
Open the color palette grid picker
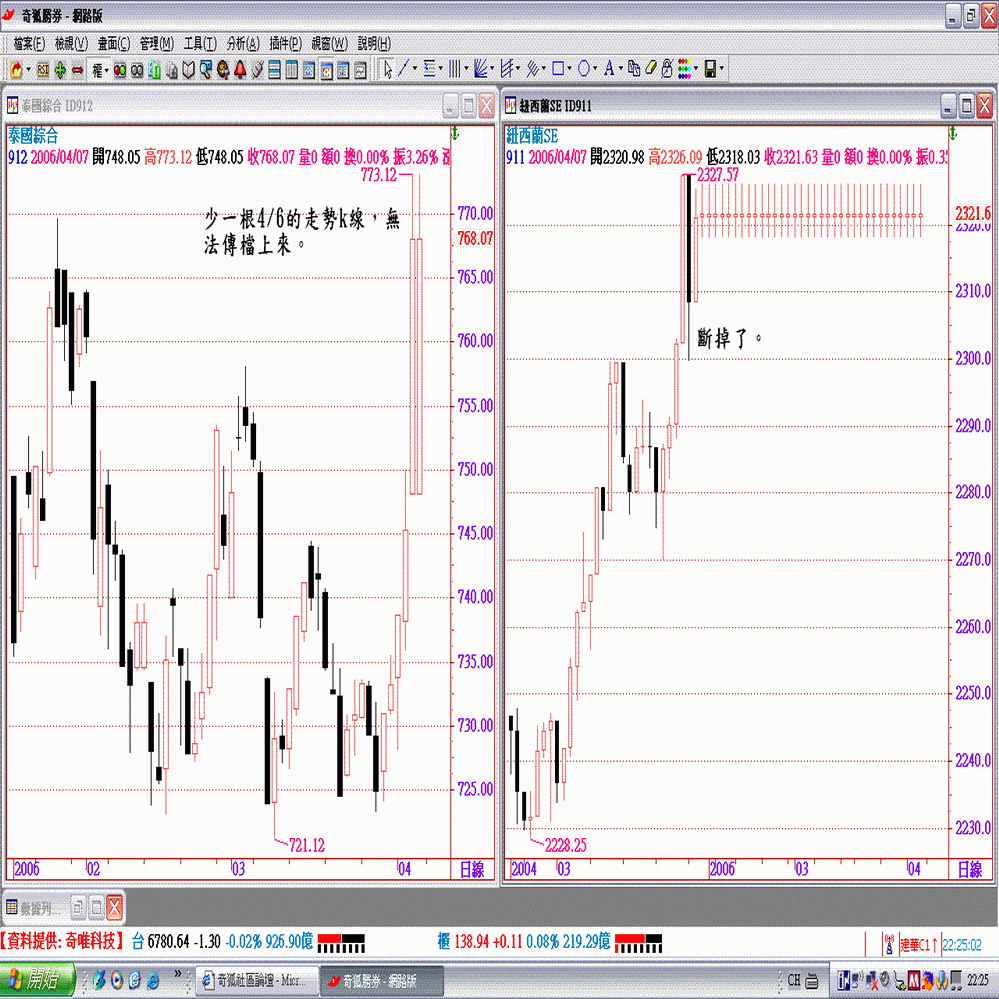click(x=685, y=69)
